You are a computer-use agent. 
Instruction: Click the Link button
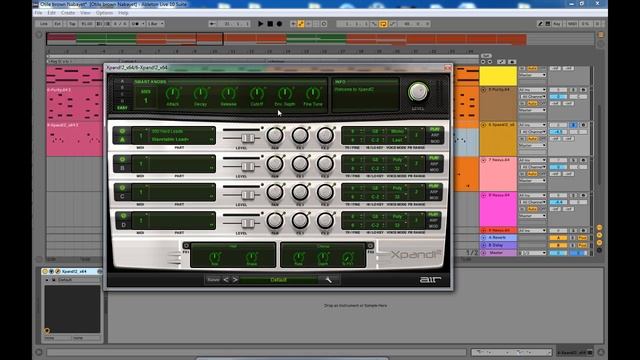click(44, 24)
